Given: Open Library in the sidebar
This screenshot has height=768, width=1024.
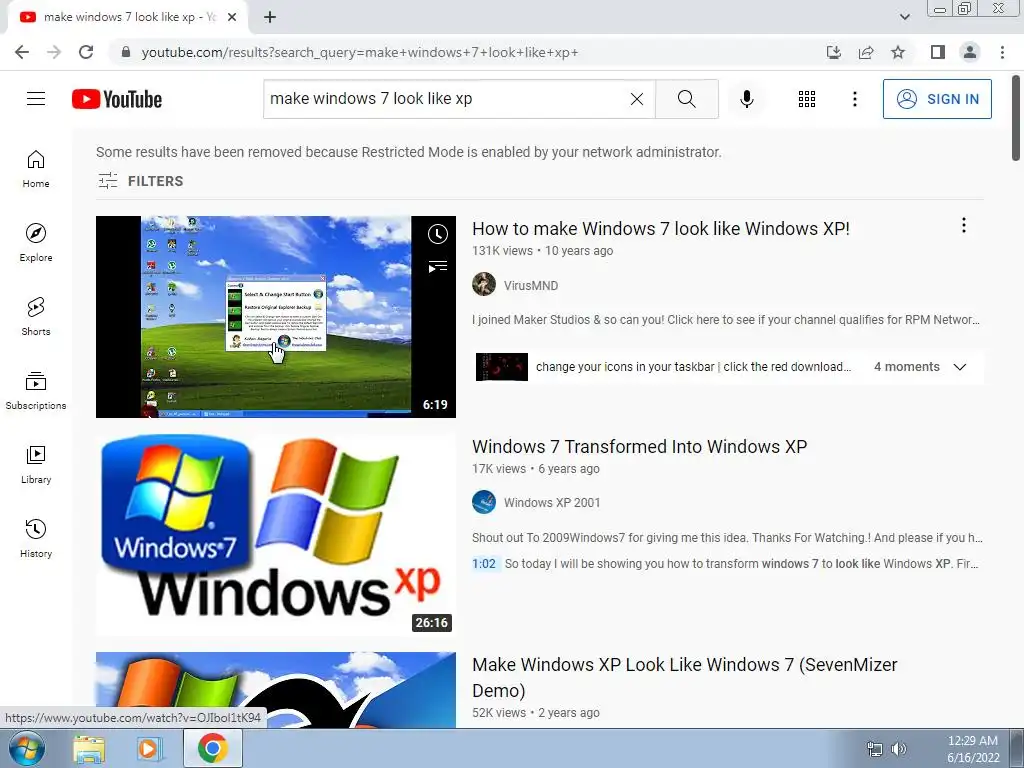Looking at the screenshot, I should [x=36, y=464].
